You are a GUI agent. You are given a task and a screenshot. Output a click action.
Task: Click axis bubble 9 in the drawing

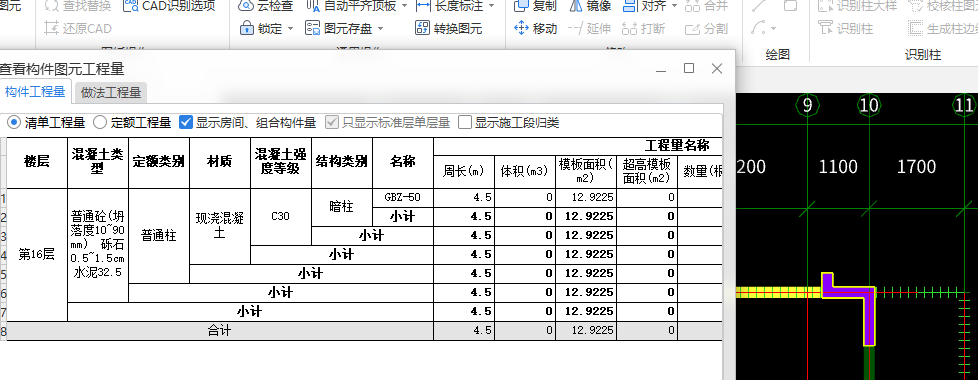click(807, 105)
